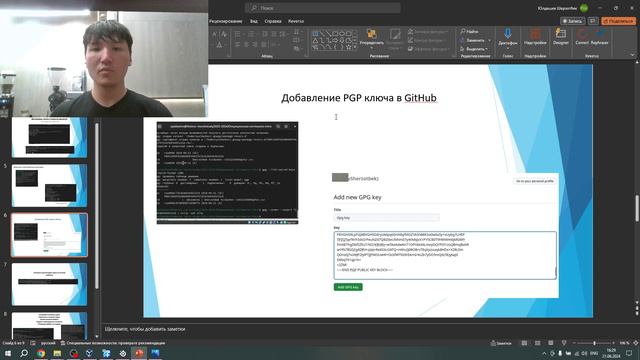Viewport: 640px width, 360px height.
Task: Toggle the Заметки notes pane
Action: [x=501, y=343]
